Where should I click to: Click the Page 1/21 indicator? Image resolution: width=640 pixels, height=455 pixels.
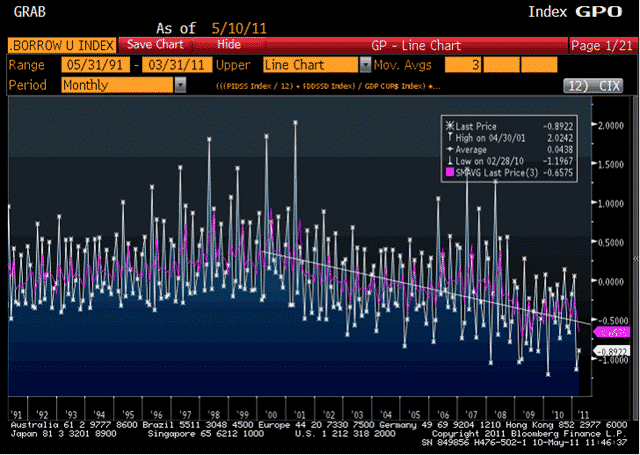click(598, 45)
